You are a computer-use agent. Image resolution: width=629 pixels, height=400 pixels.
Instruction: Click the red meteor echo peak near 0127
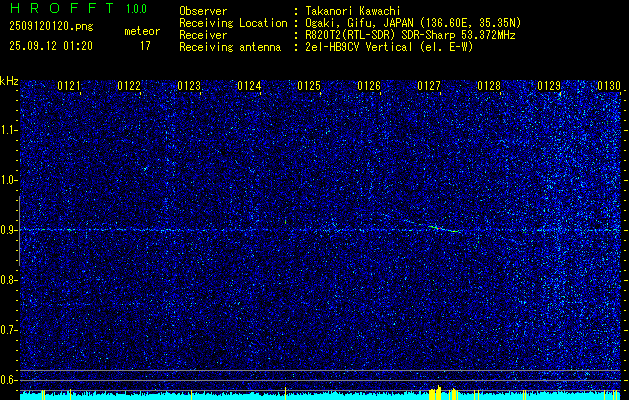tap(439, 228)
